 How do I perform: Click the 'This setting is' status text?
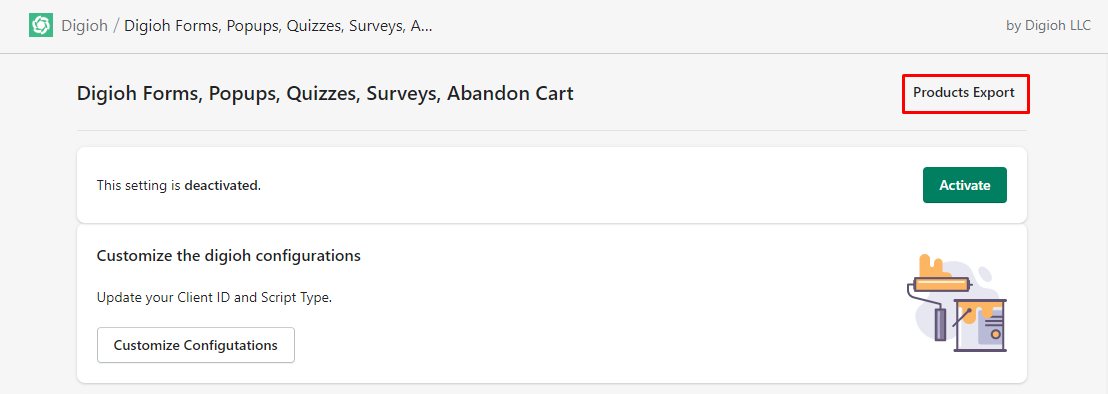(139, 186)
